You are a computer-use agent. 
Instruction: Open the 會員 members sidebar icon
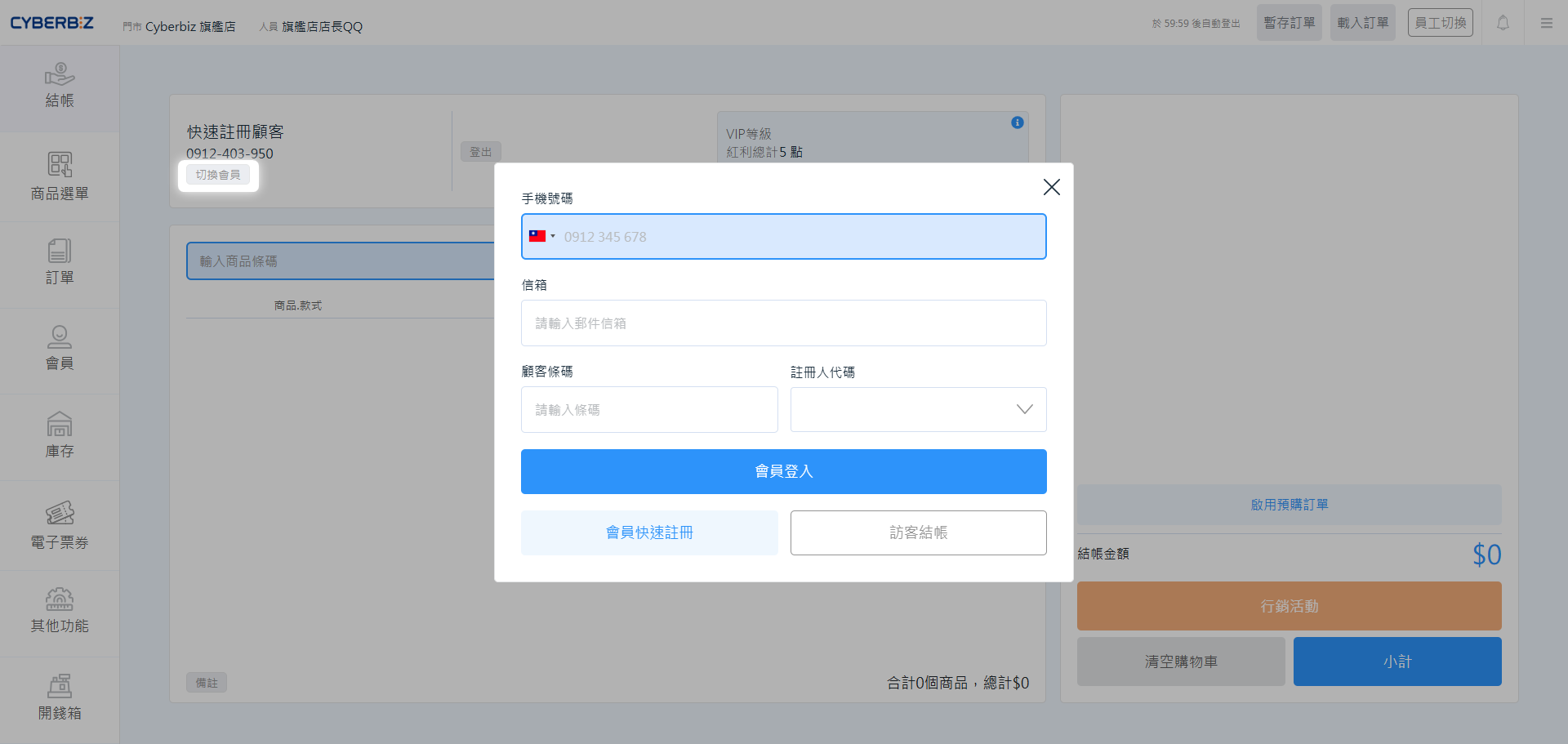[x=60, y=348]
